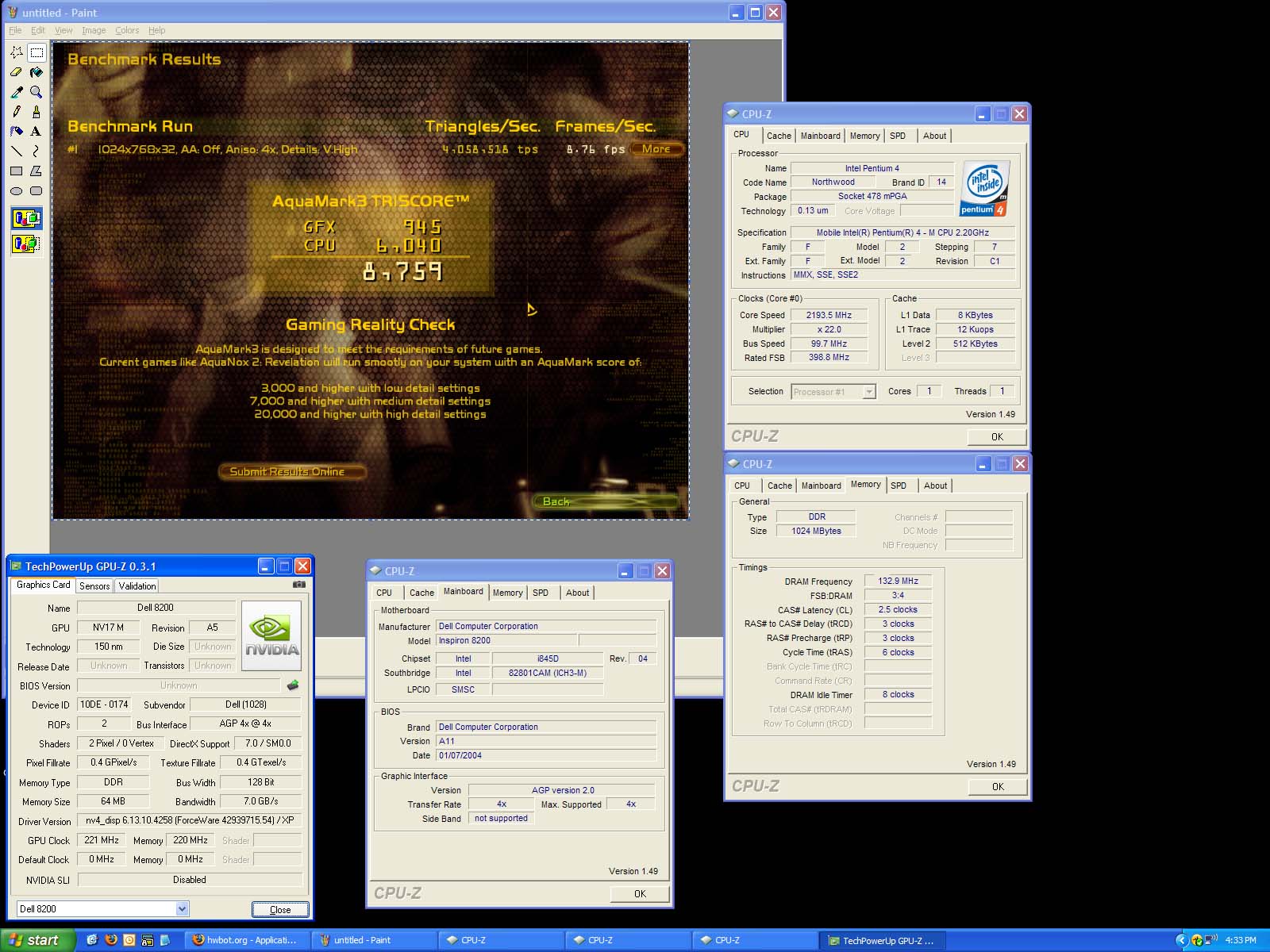Click the BIOS date 01/07/2004 field

coord(546,755)
